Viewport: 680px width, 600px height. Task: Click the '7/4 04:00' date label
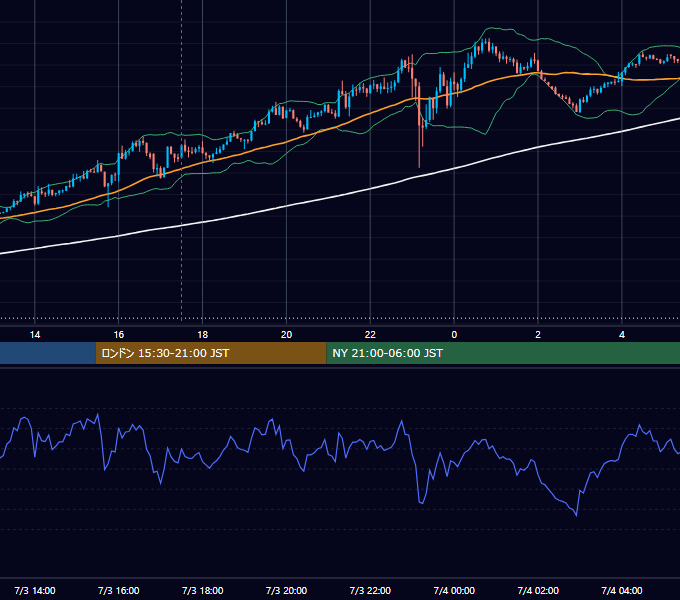(x=622, y=590)
